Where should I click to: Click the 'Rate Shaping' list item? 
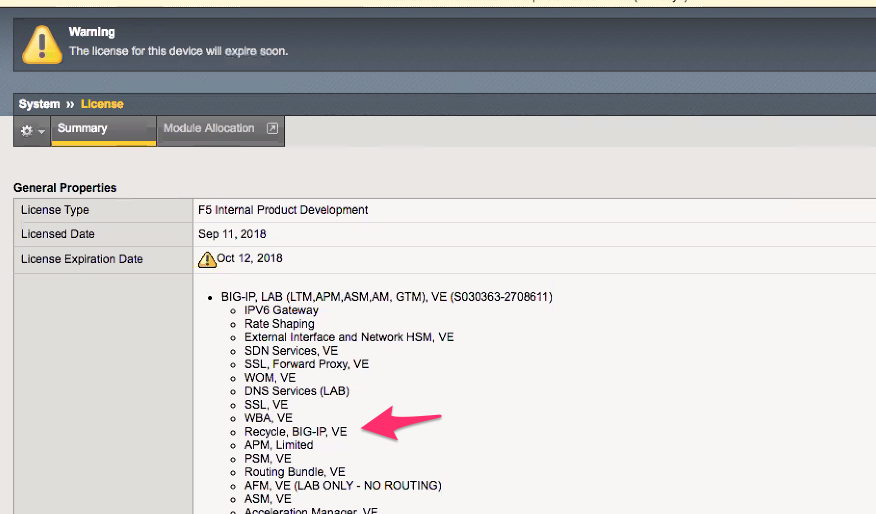[279, 324]
